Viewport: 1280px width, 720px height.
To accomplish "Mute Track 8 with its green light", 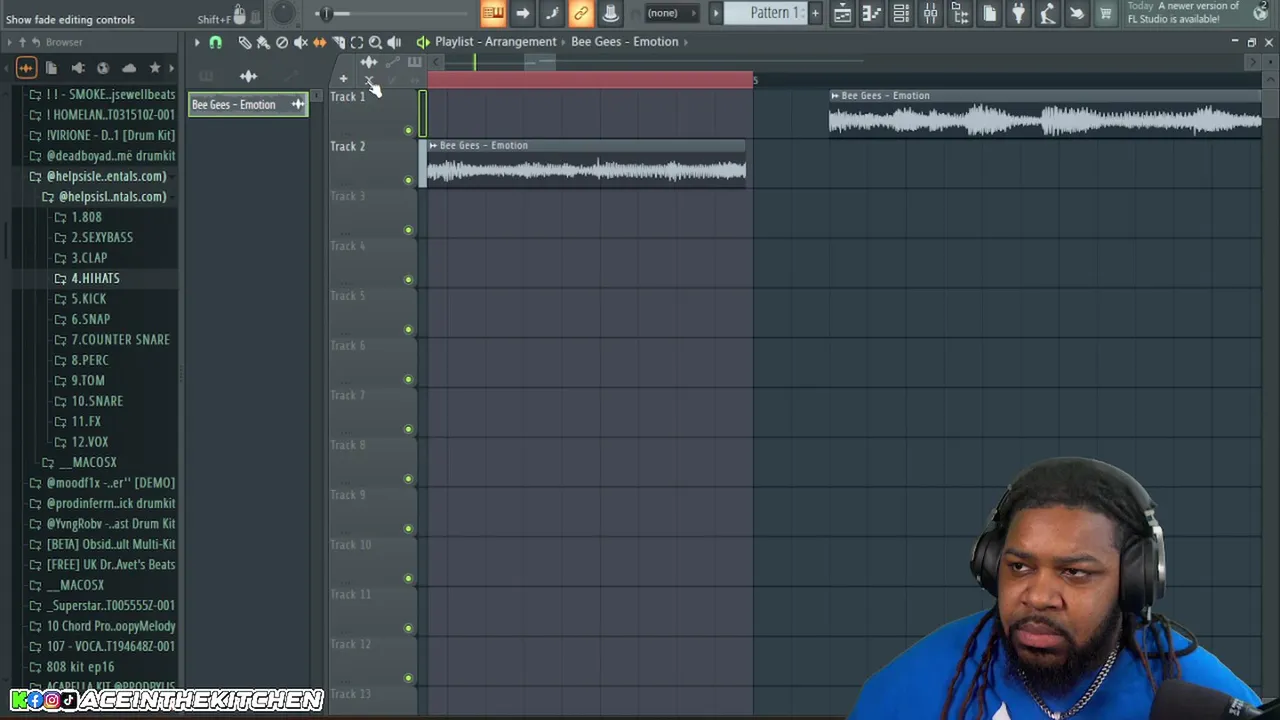I will [408, 479].
